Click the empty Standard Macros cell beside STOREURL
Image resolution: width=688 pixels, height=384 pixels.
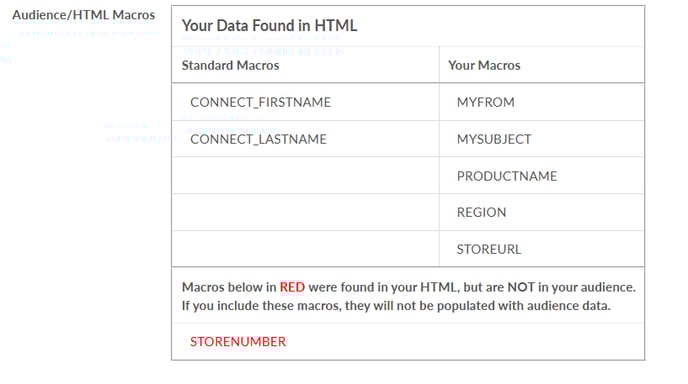[x=305, y=249]
